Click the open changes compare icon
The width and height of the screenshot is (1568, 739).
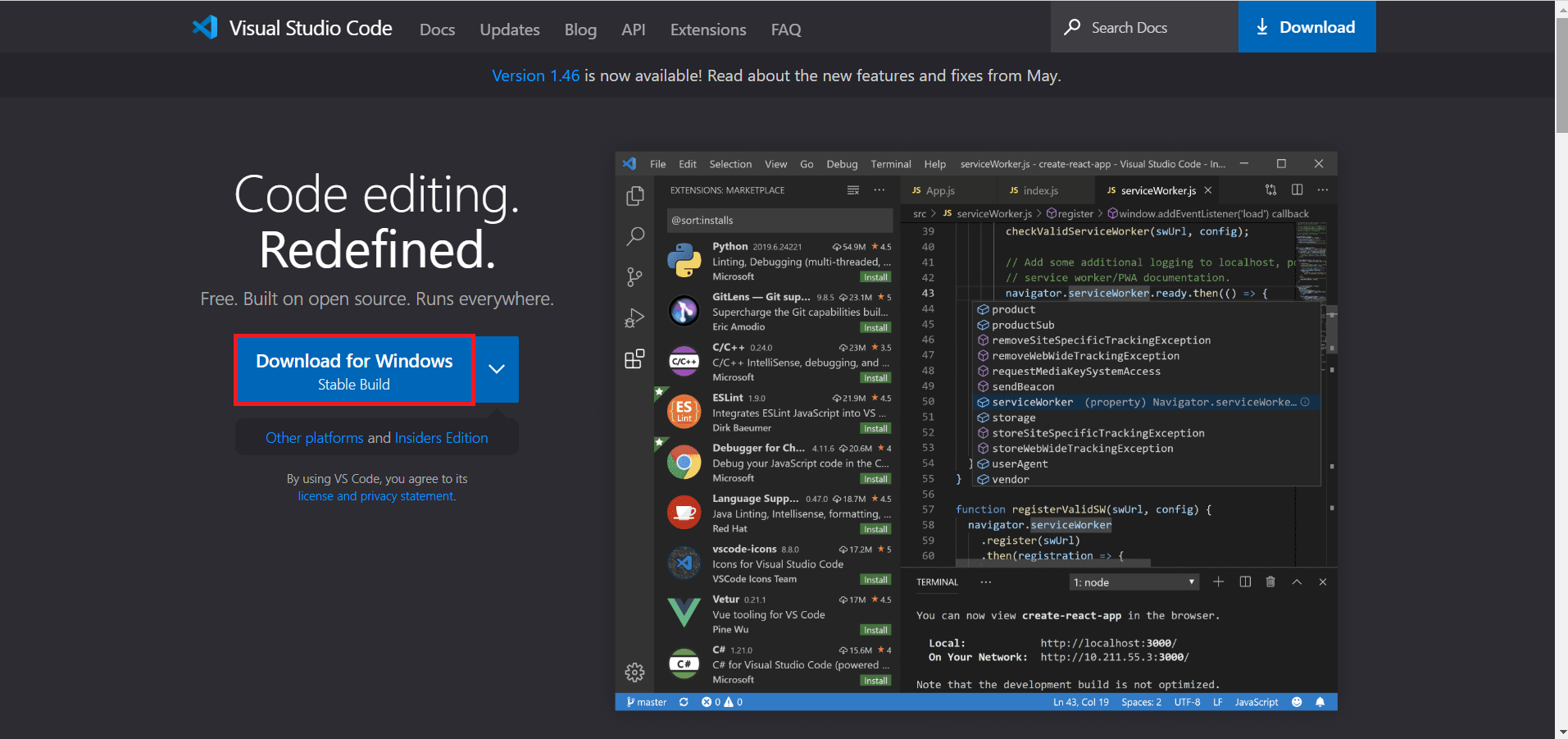tap(1270, 189)
